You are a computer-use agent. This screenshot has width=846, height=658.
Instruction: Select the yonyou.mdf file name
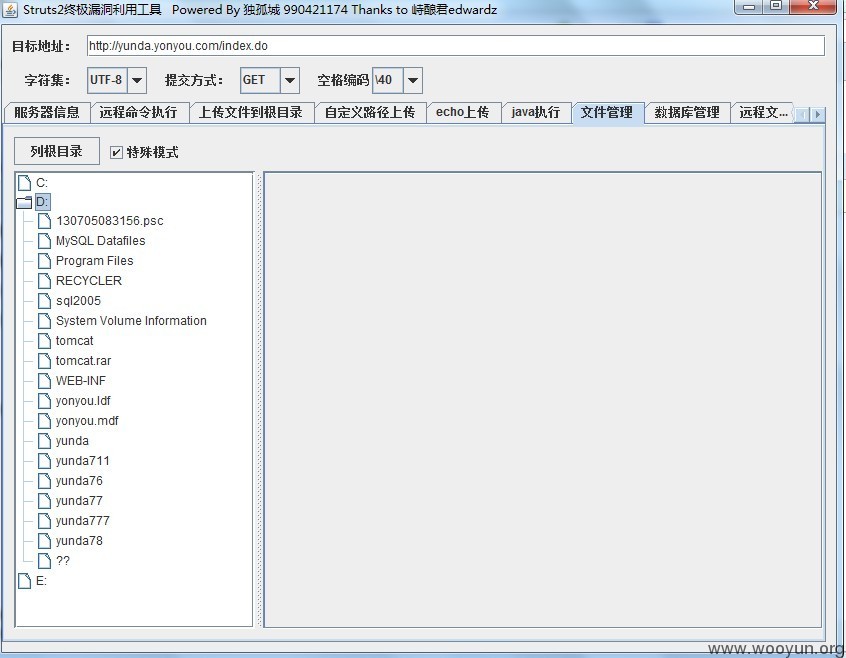coord(87,421)
